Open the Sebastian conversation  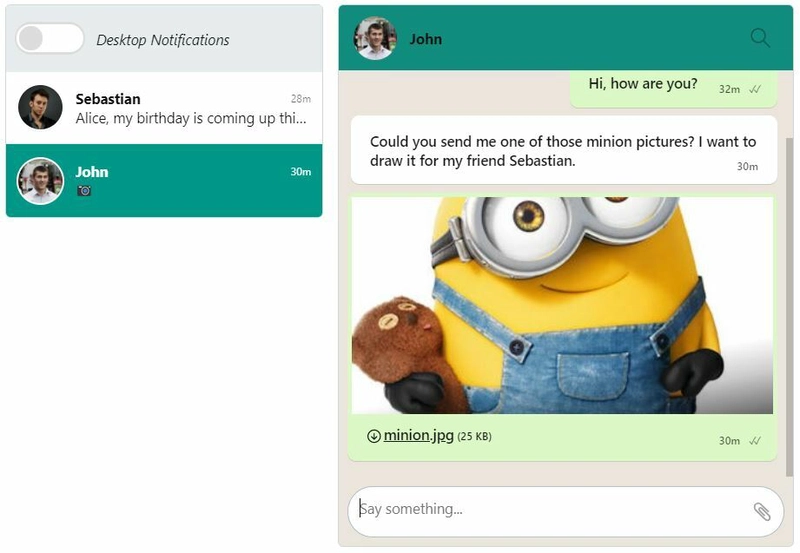(164, 108)
